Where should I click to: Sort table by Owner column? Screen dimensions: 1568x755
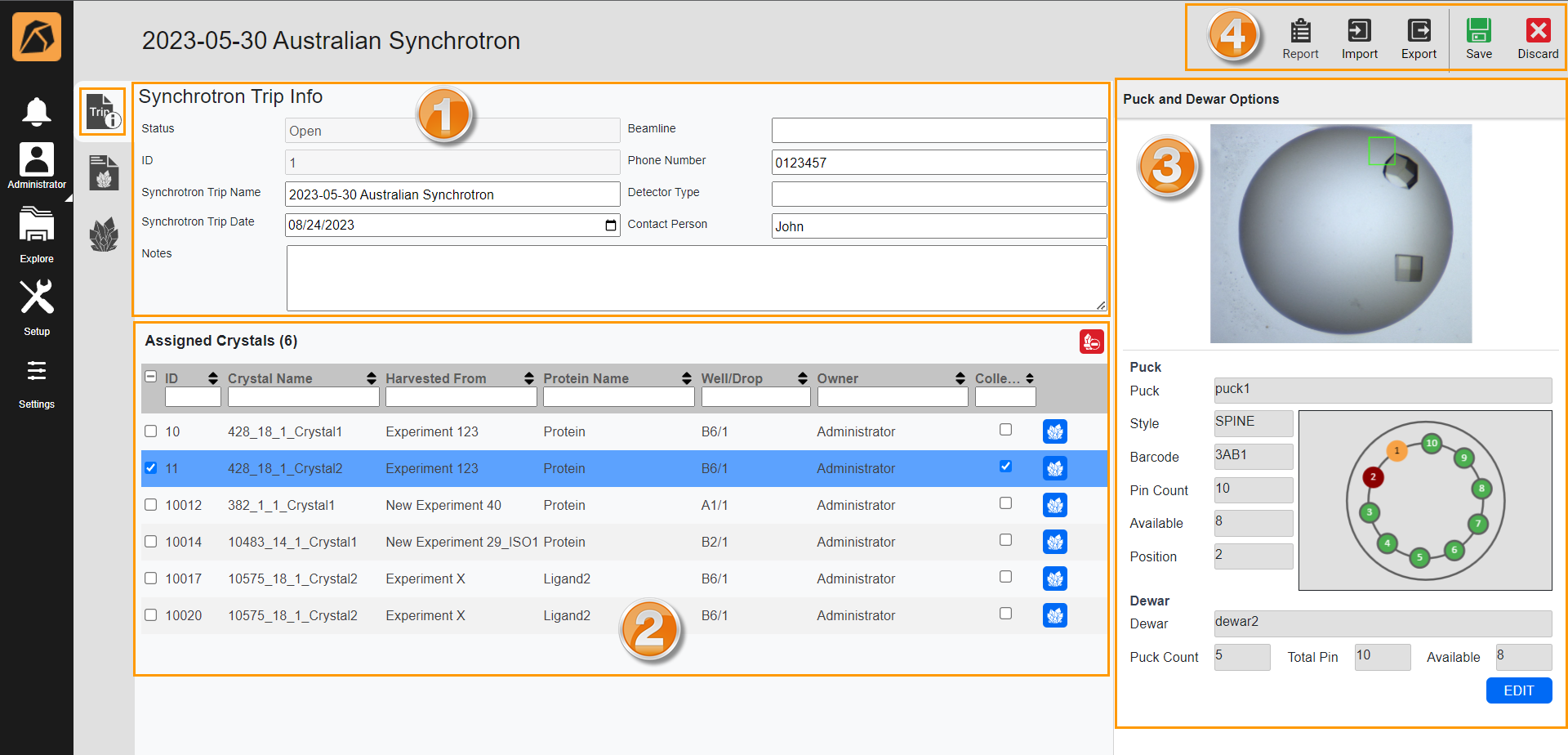[x=960, y=378]
